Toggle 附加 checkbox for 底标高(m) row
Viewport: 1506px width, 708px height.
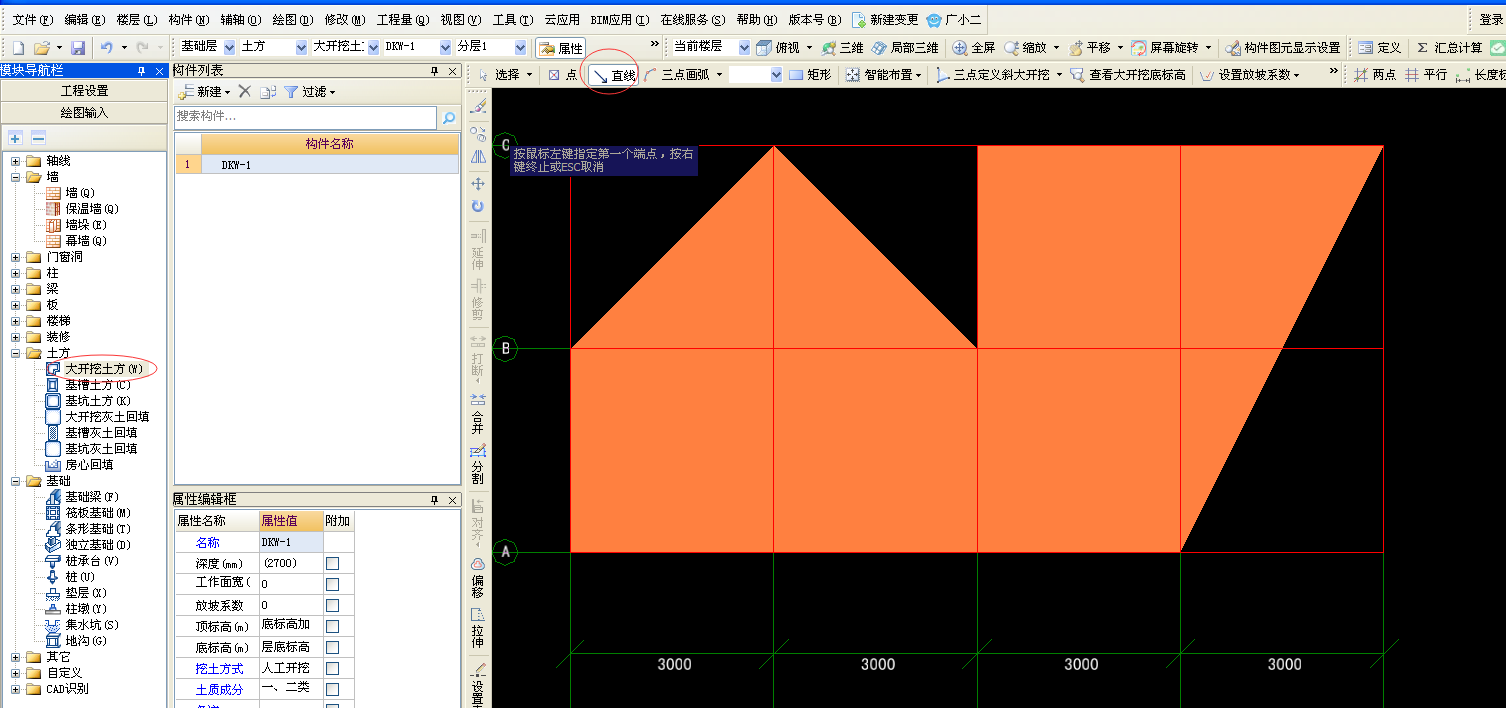point(333,648)
